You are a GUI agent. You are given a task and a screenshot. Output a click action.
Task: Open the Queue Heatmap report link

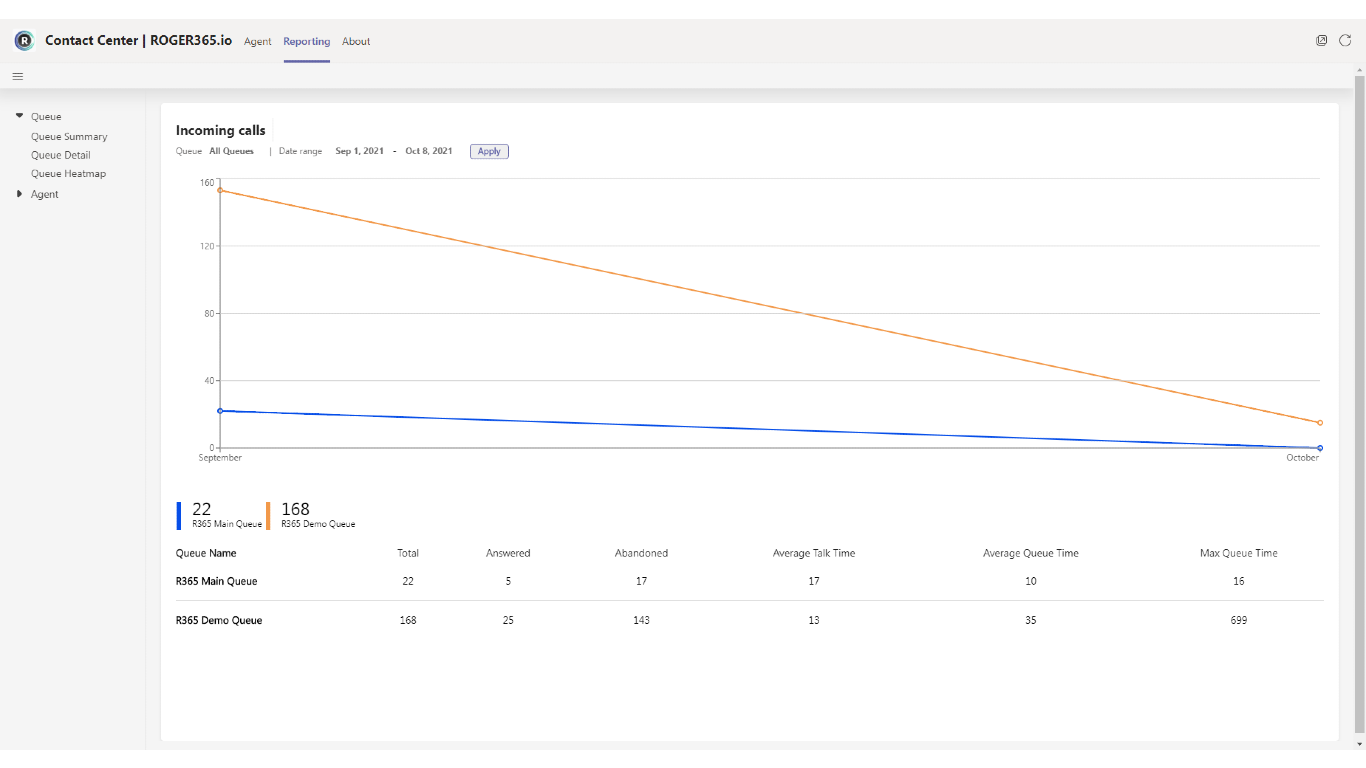(68, 174)
